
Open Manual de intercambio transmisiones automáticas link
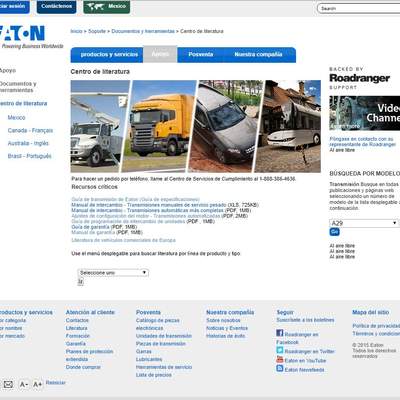click(x=147, y=210)
